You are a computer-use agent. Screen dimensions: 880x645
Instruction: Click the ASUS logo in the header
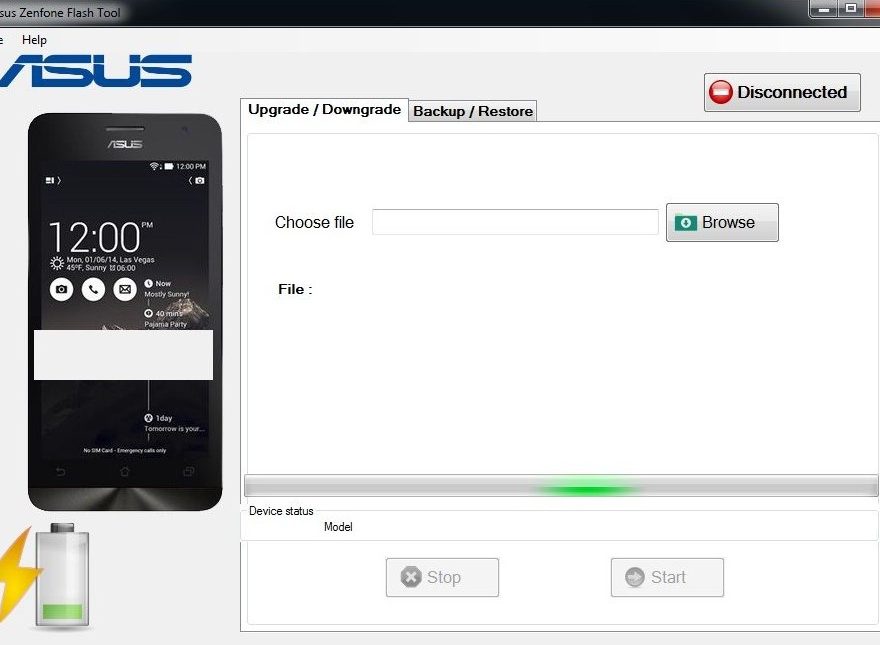coord(95,71)
